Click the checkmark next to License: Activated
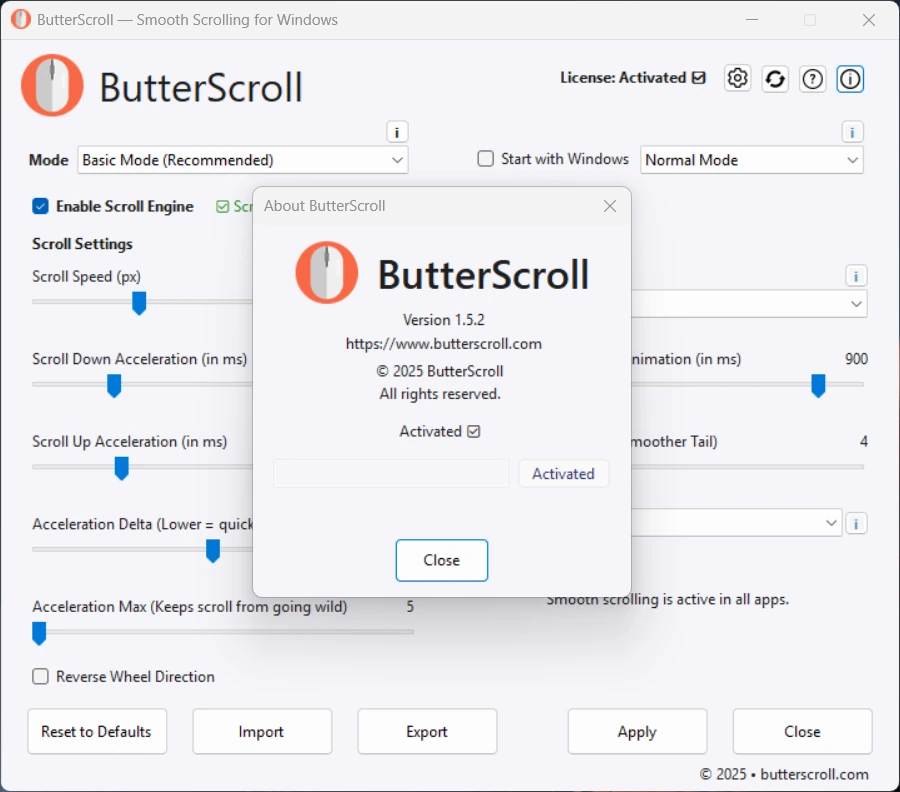Image resolution: width=900 pixels, height=792 pixels. pyautogui.click(x=699, y=77)
